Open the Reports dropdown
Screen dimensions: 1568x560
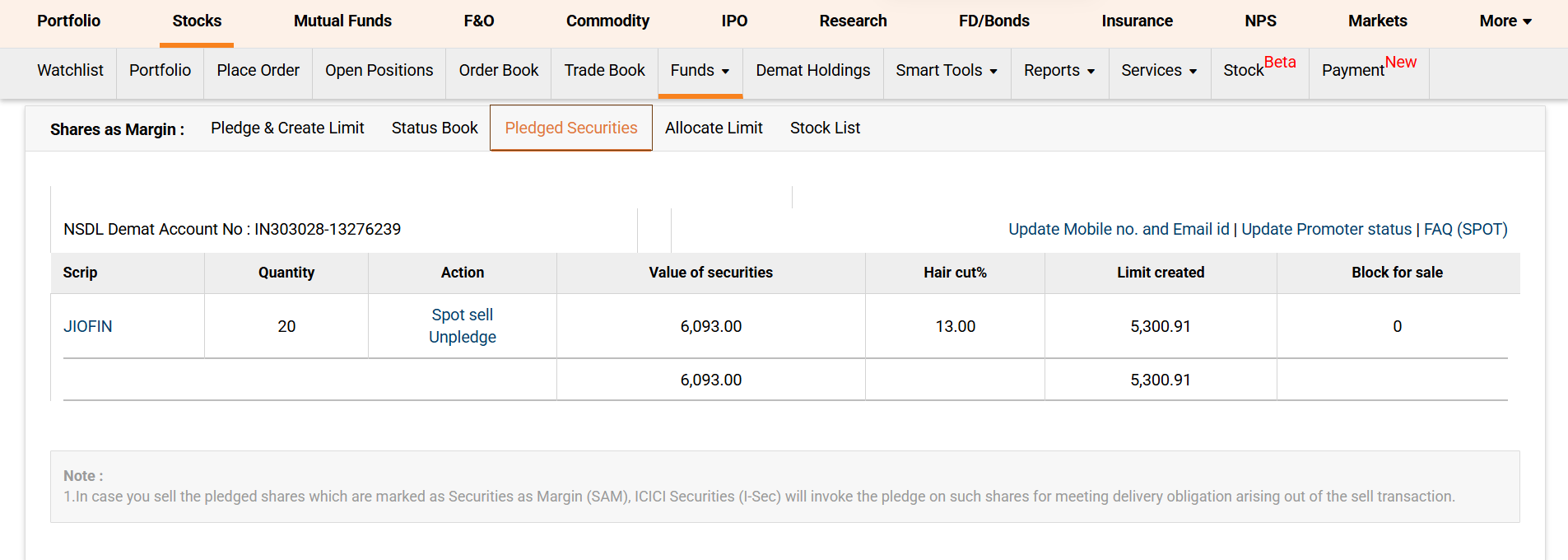tap(1059, 71)
